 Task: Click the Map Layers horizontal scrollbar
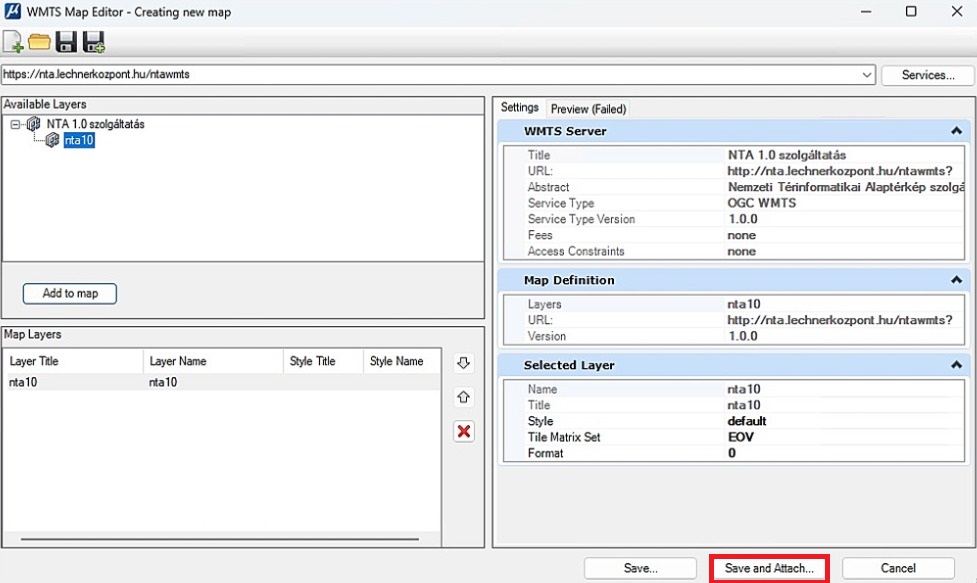tap(219, 539)
